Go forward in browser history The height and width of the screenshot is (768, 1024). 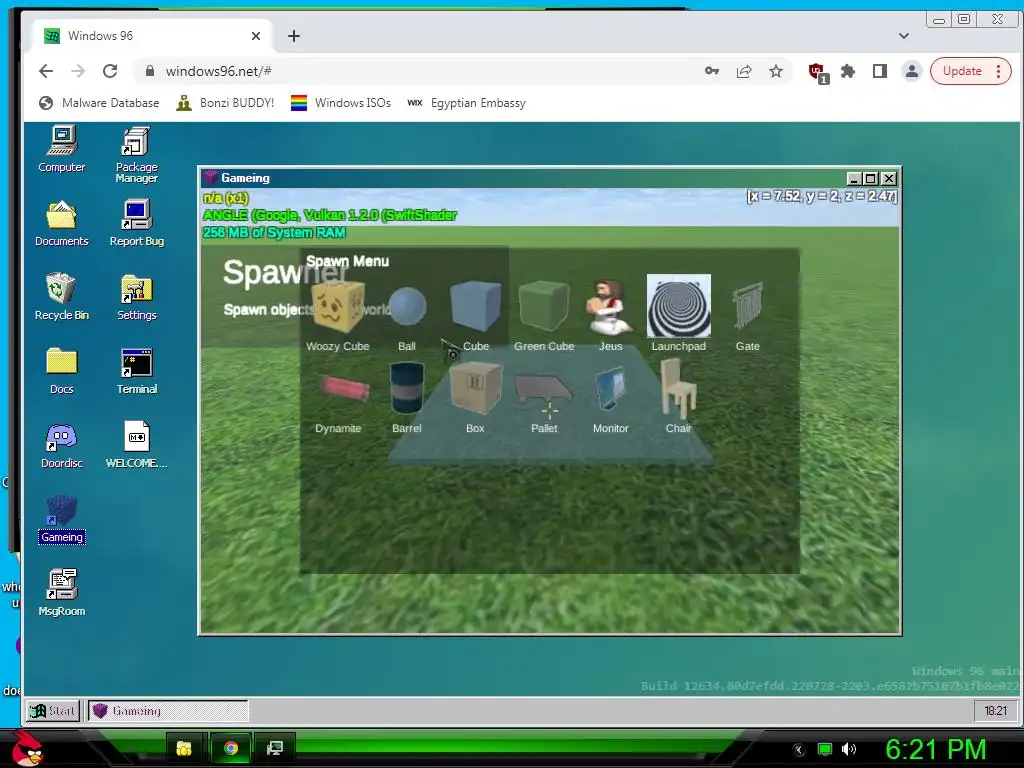coord(78,71)
